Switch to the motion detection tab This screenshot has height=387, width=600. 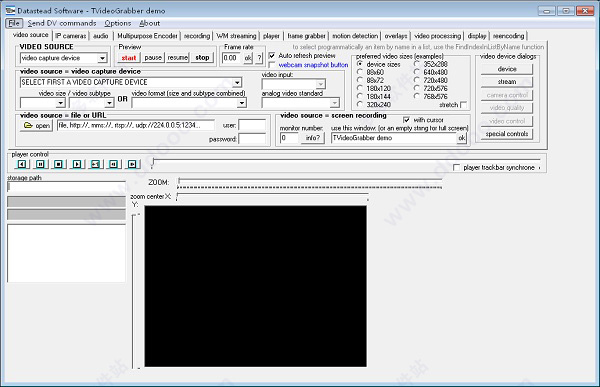(355, 36)
